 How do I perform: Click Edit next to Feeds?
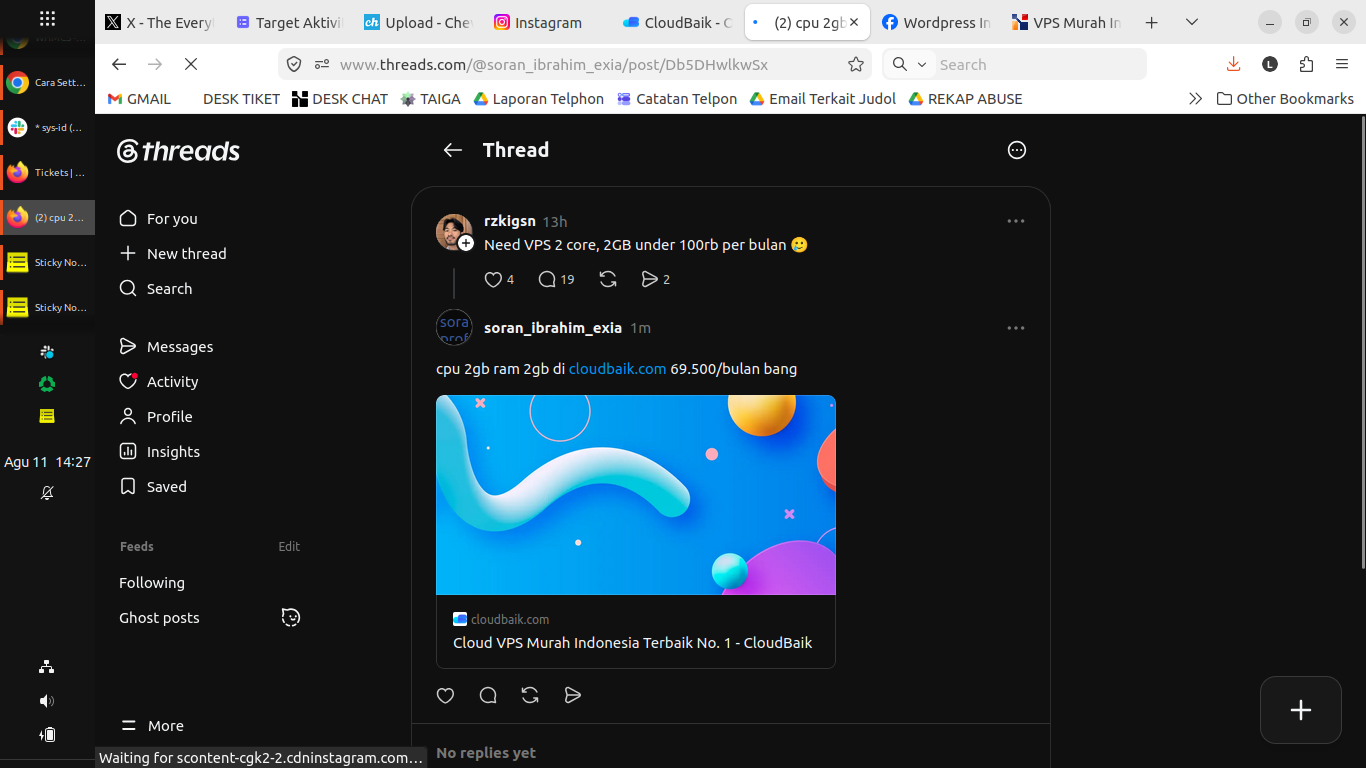click(289, 546)
